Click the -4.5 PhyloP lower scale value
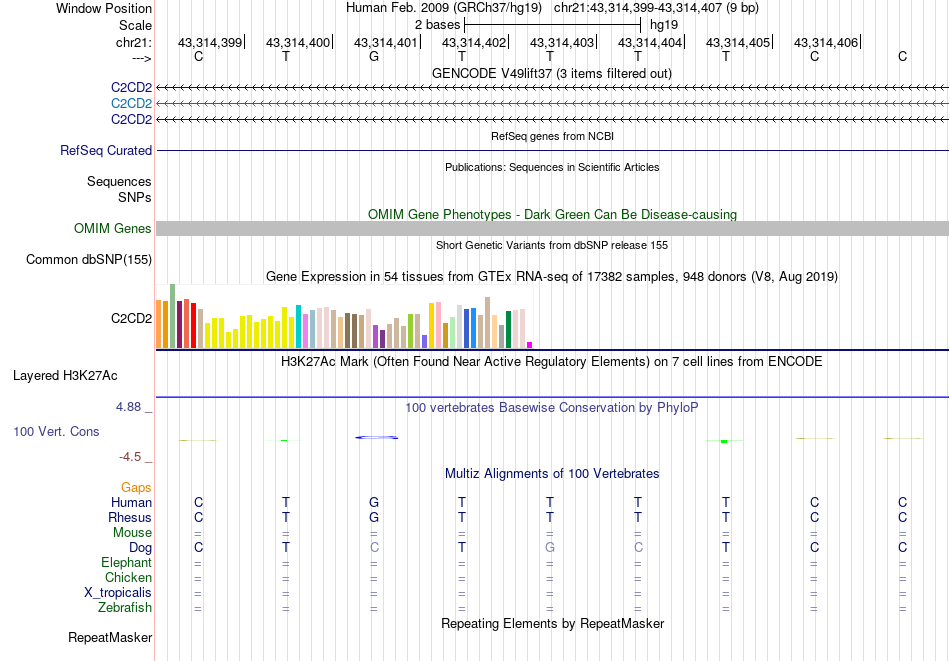 [130, 457]
